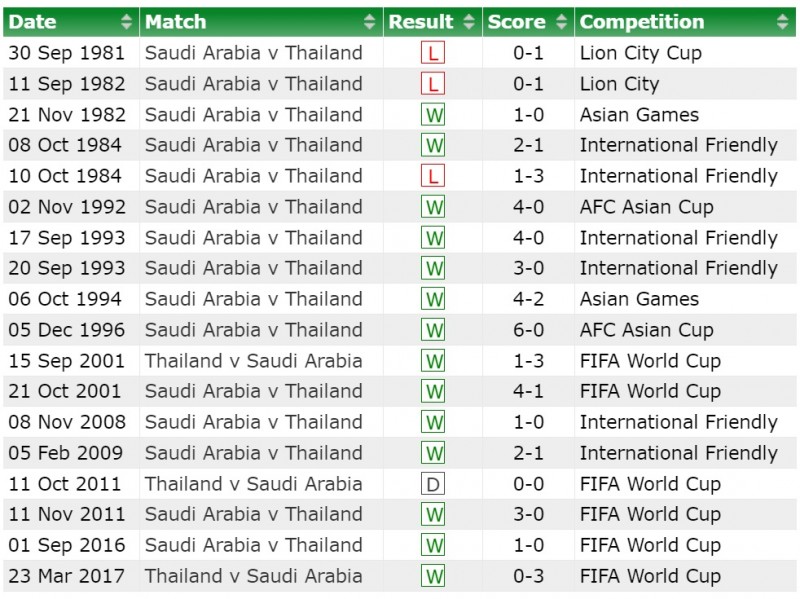Image resolution: width=800 pixels, height=599 pixels.
Task: Open the 15 Sep 2001 Thailand v Saudi Arabia match
Action: coord(253,361)
